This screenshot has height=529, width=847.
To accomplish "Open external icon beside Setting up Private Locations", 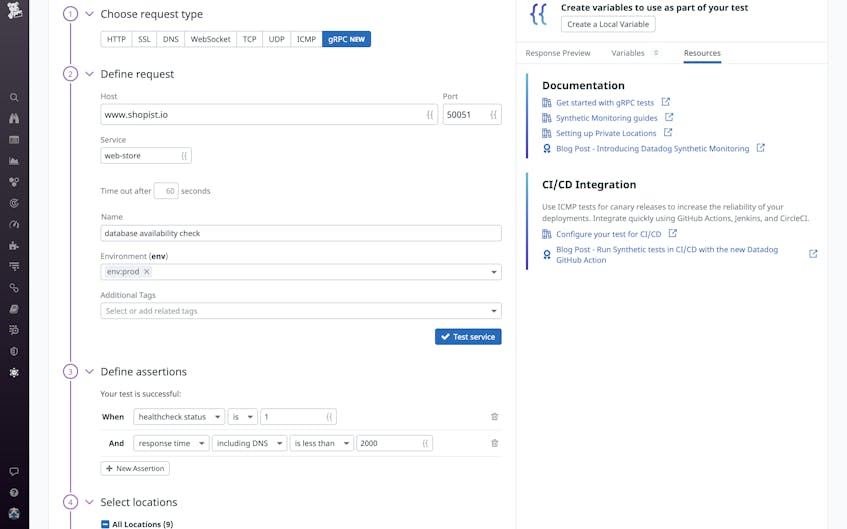I will click(x=668, y=132).
